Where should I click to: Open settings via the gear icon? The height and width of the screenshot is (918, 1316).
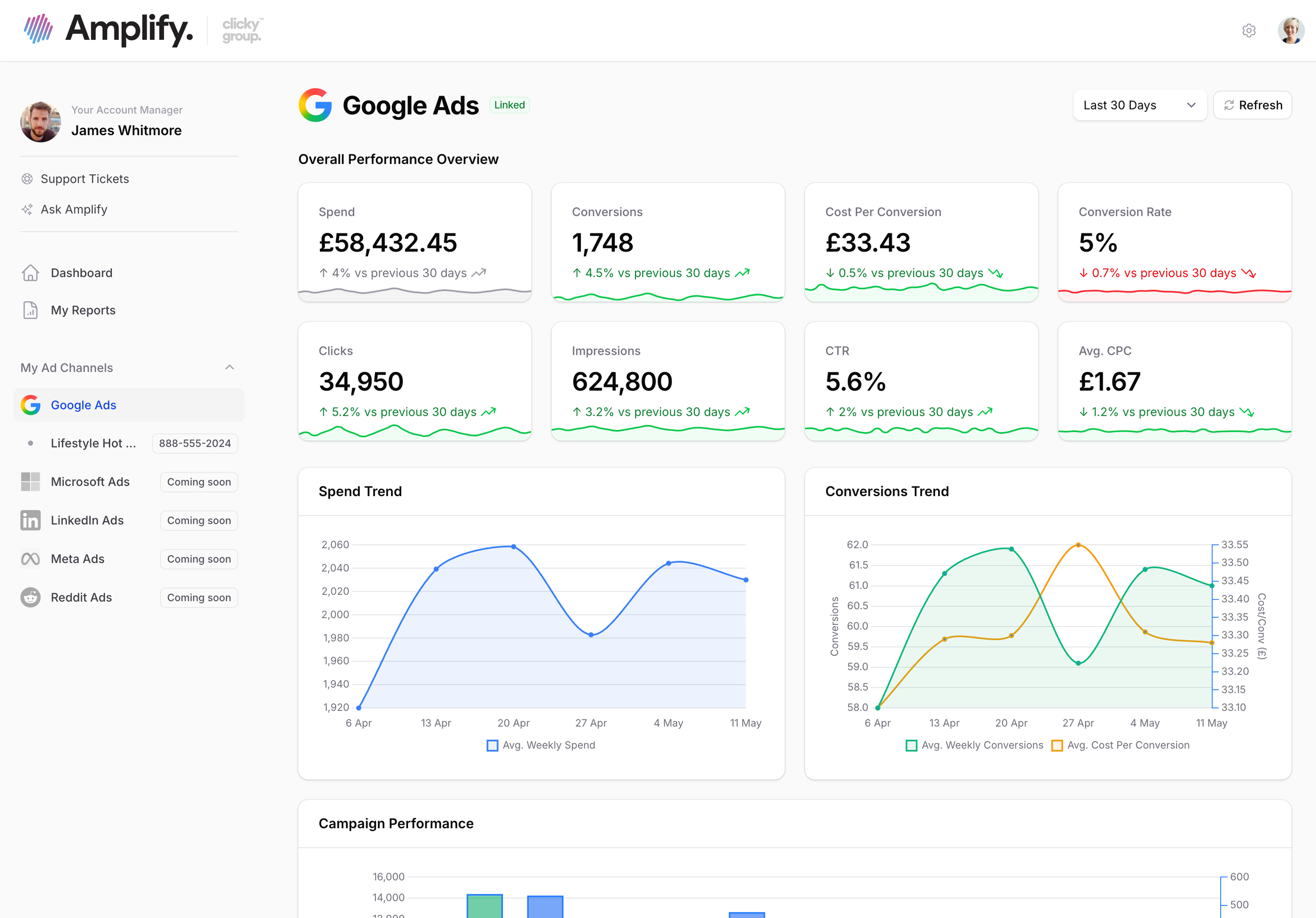(x=1249, y=30)
